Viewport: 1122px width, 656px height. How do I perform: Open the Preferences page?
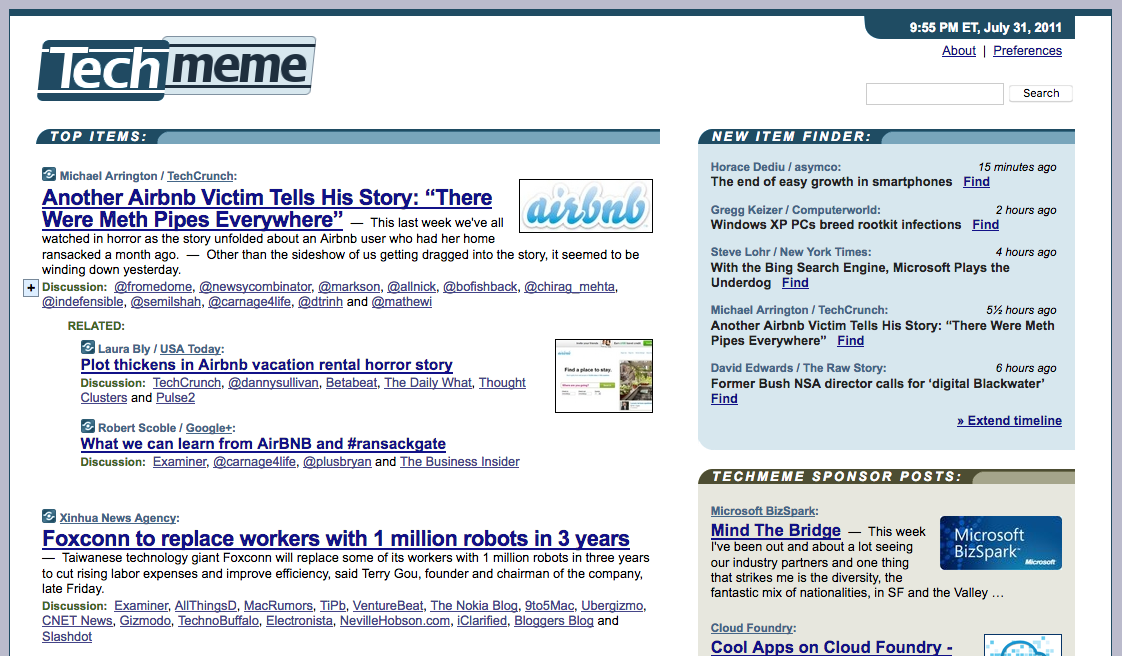tap(1027, 50)
